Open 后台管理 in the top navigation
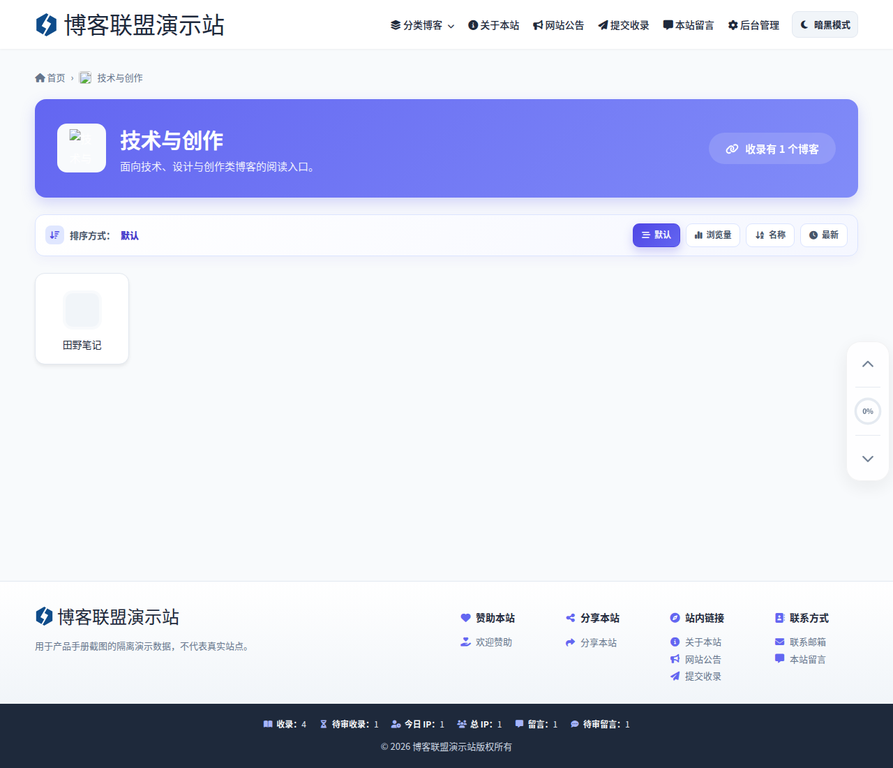The image size is (893, 768). [753, 25]
